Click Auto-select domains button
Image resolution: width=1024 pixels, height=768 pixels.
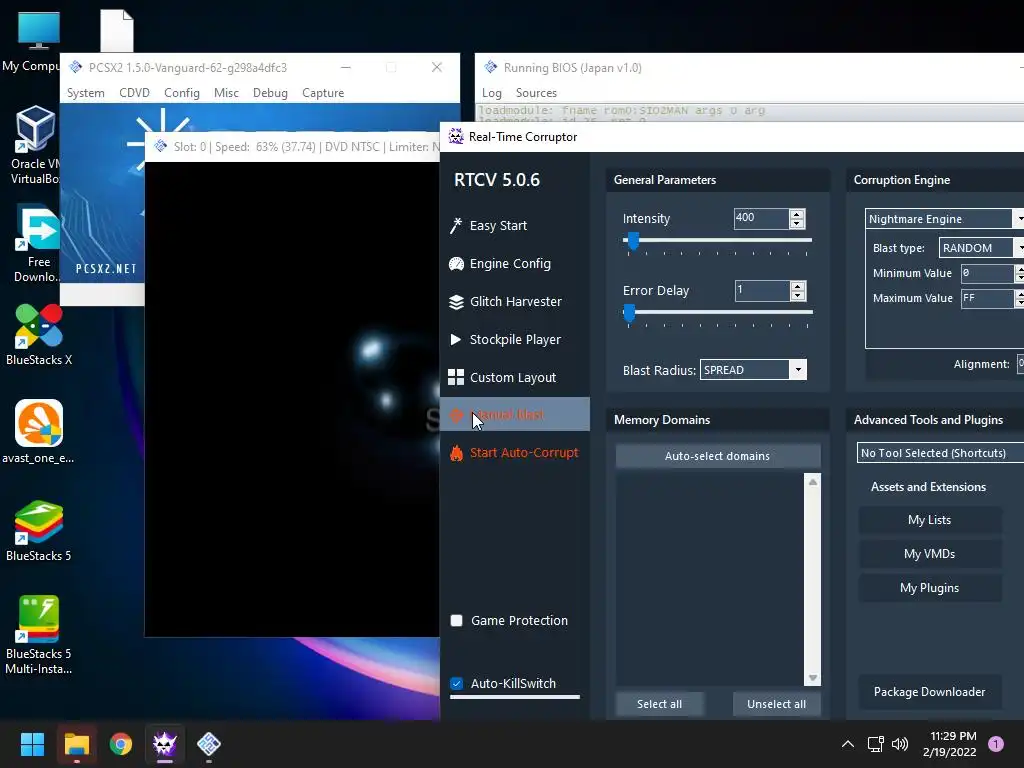pos(717,456)
